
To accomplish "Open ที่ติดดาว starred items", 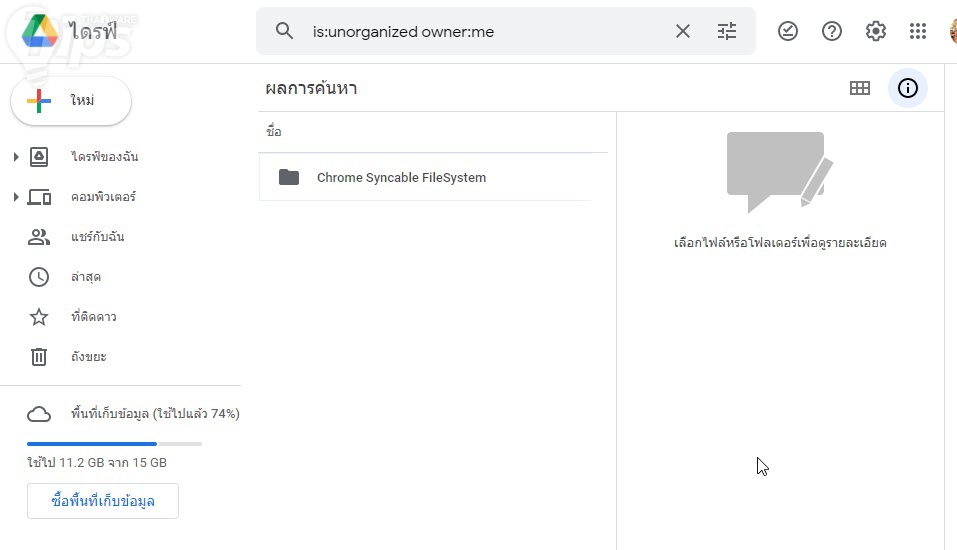I will [93, 317].
